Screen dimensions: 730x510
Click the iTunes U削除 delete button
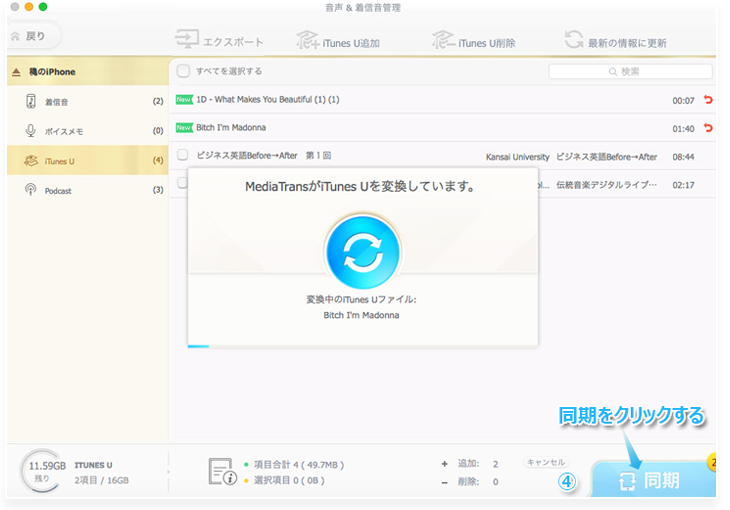click(x=473, y=41)
